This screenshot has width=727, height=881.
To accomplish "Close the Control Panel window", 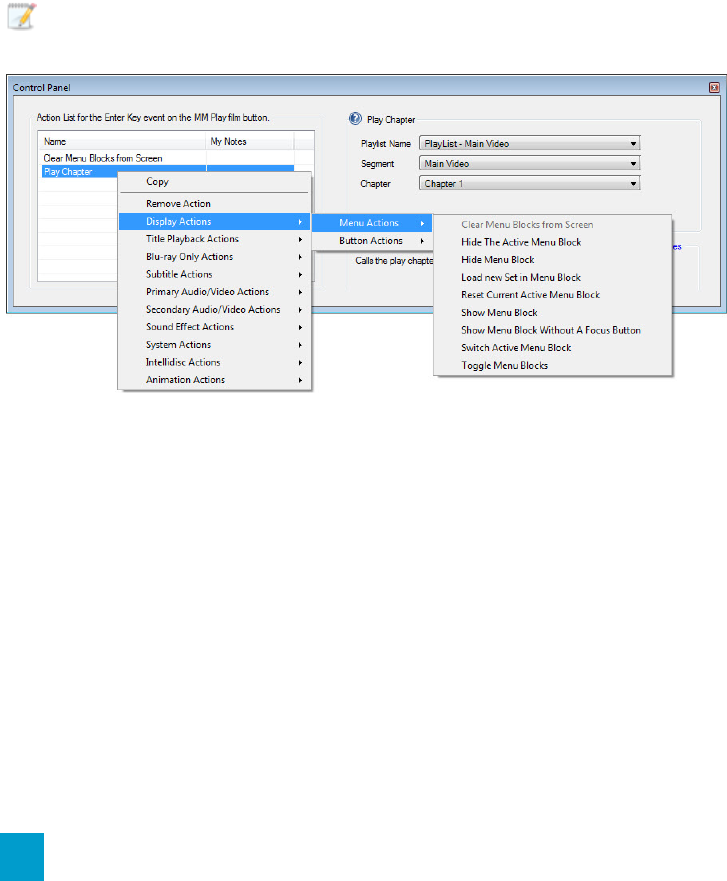I will (x=714, y=88).
